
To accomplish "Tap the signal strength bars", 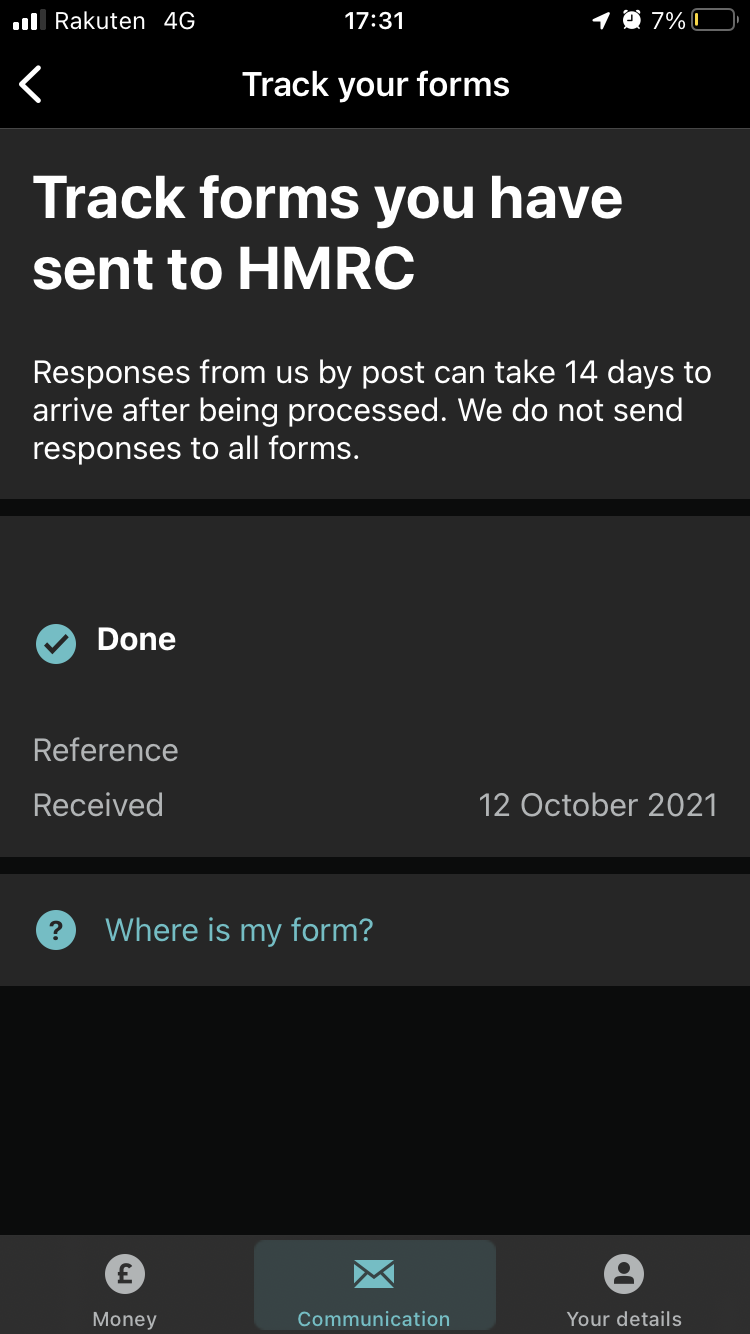I will (29, 20).
